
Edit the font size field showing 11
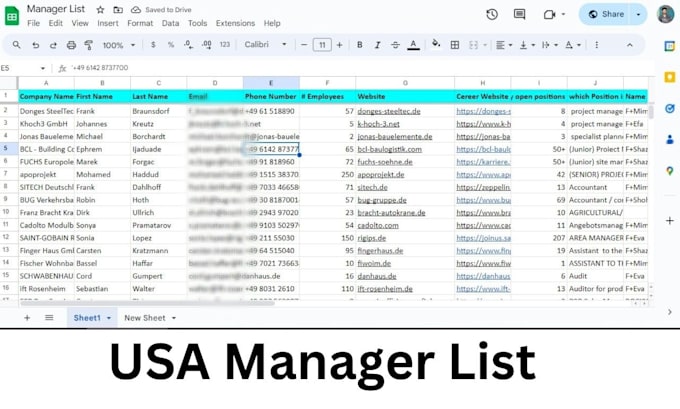322,45
